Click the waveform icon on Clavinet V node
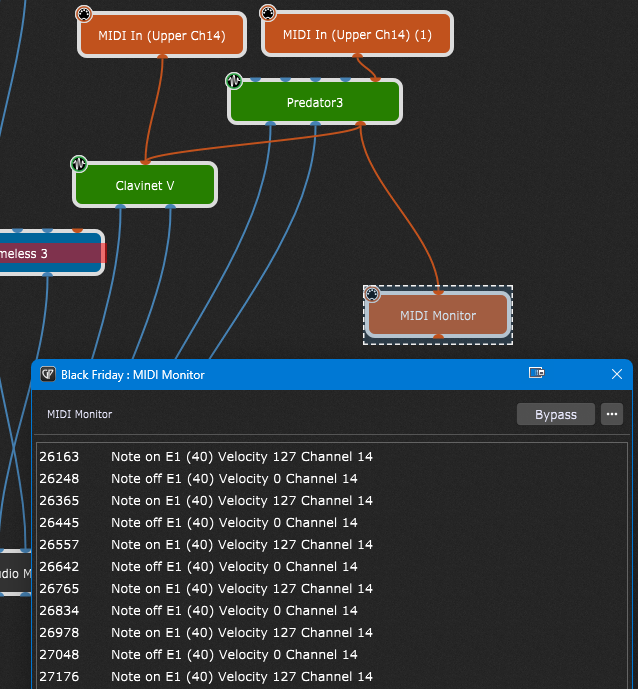This screenshot has height=689, width=638. [x=79, y=164]
